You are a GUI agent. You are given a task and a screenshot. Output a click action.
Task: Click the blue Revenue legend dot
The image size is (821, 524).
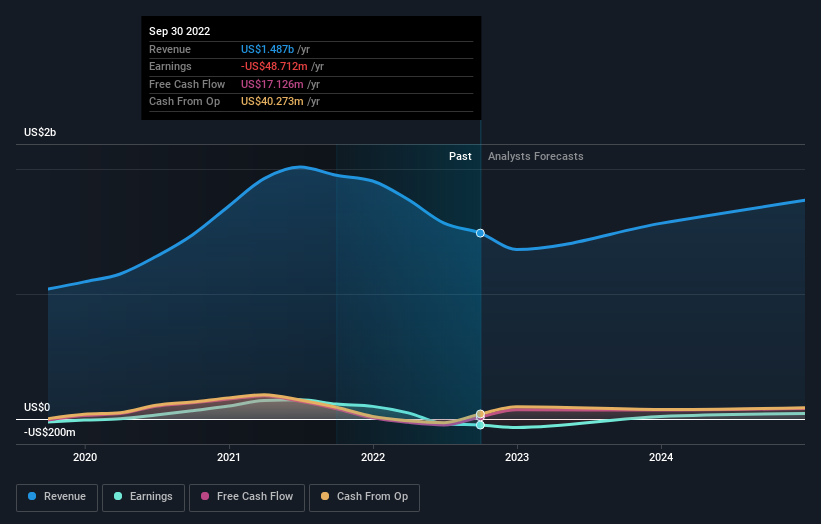tap(32, 496)
